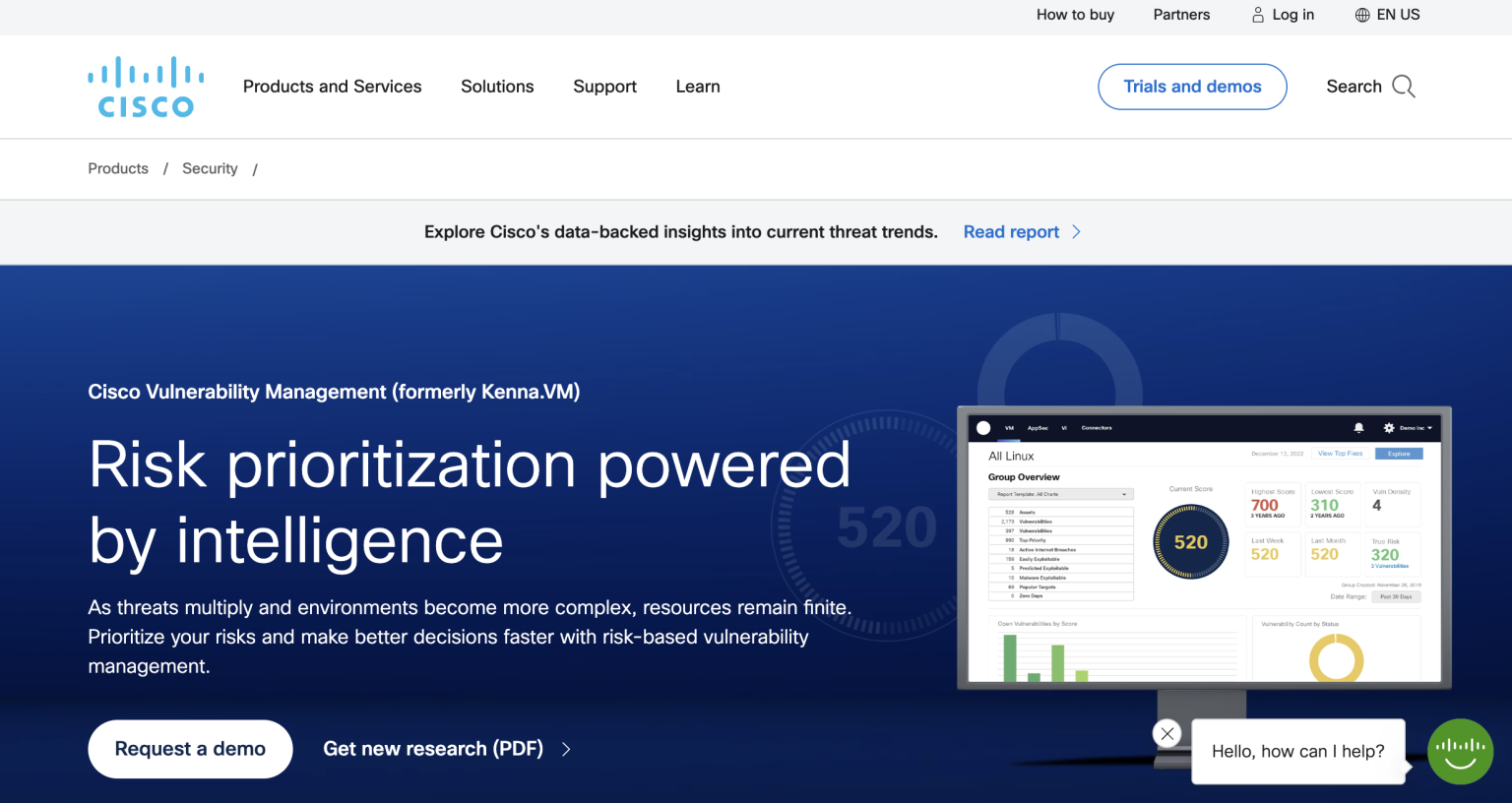Image resolution: width=1512 pixels, height=803 pixels.
Task: Click the person icon beside Log in
Action: coord(1256,15)
